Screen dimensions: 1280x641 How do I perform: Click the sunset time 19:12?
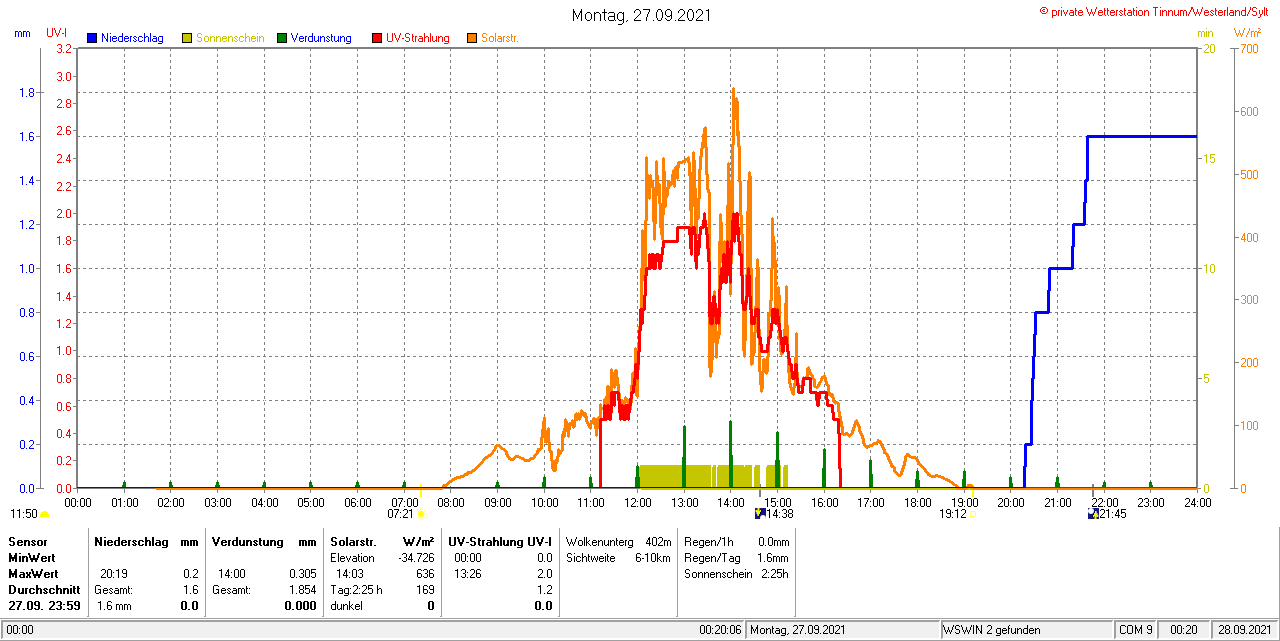point(952,514)
